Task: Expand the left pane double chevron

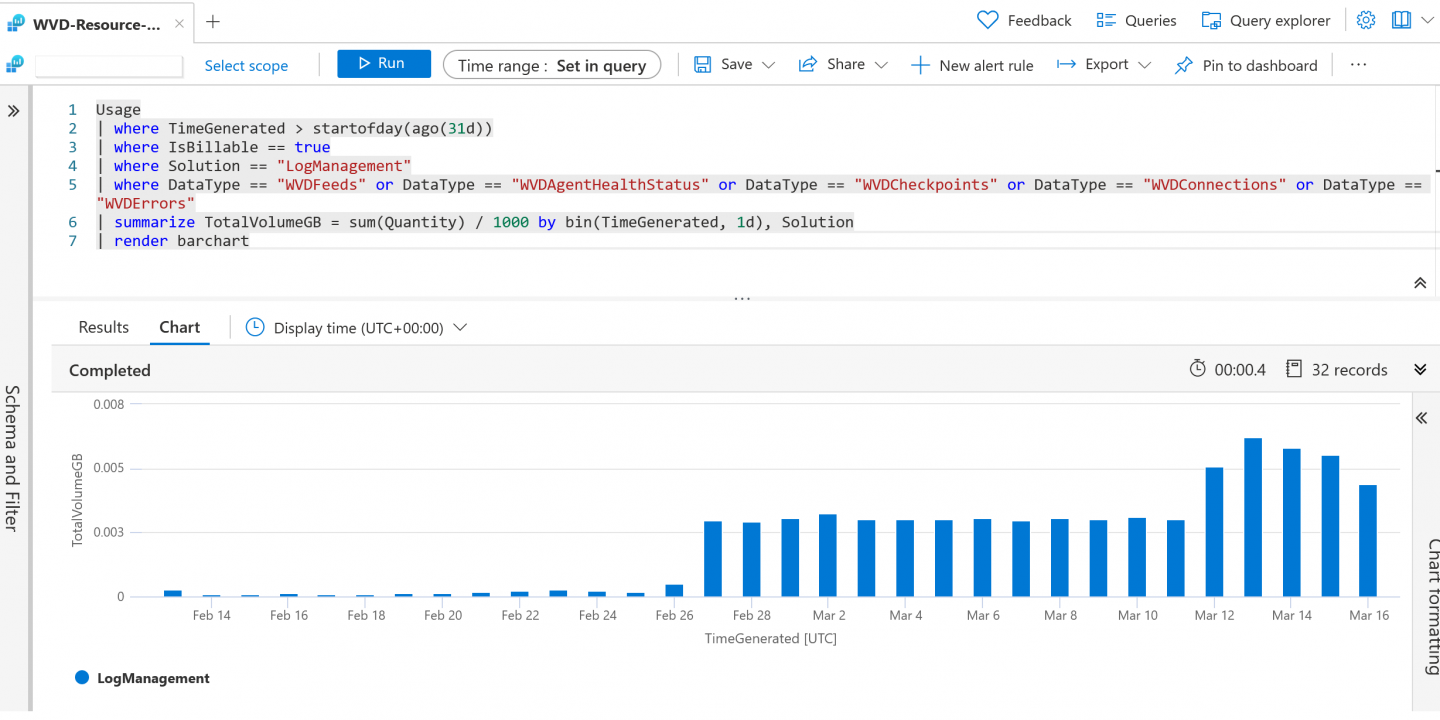Action: pos(14,111)
